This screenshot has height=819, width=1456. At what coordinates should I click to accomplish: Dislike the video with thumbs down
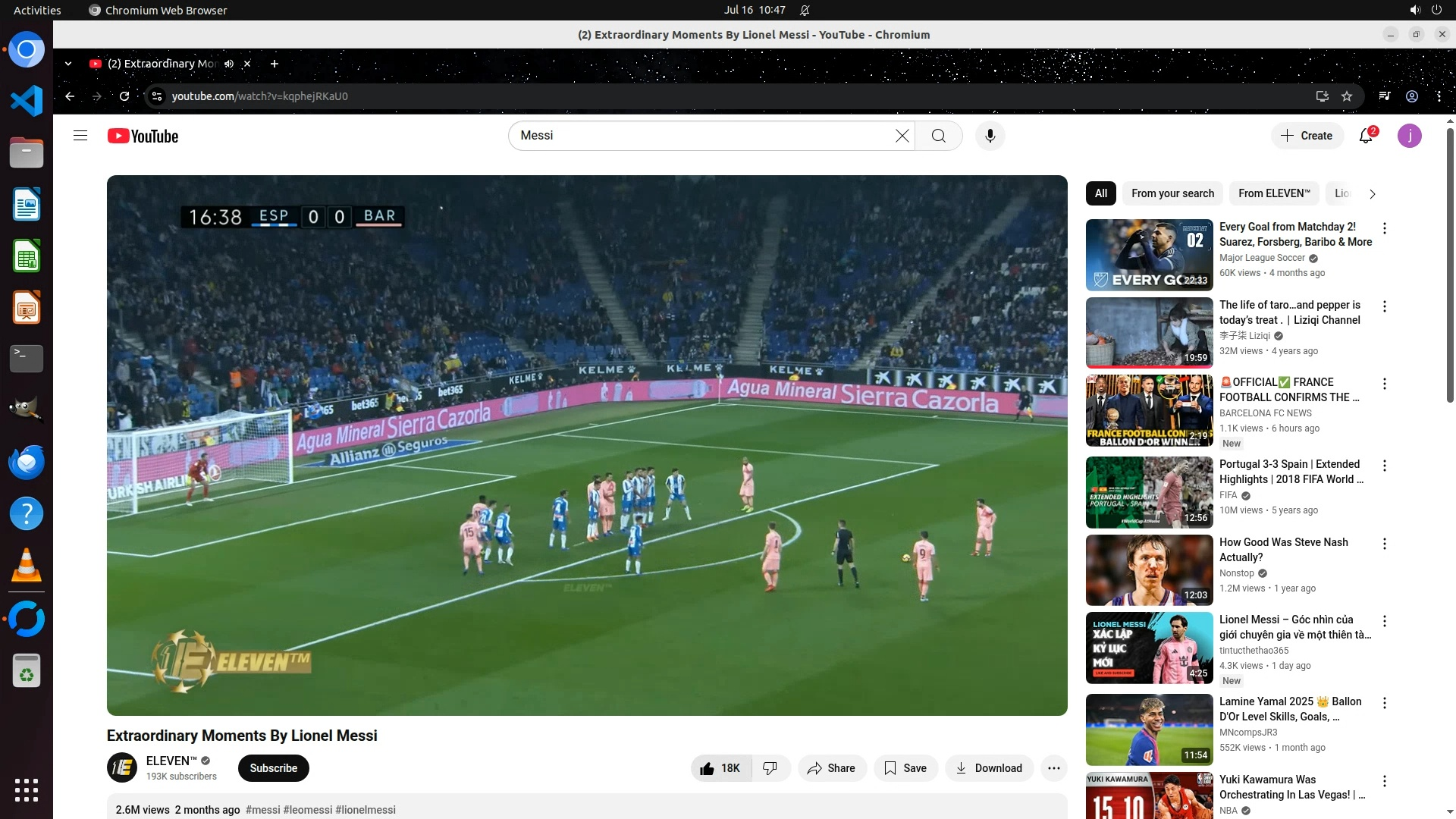[770, 768]
